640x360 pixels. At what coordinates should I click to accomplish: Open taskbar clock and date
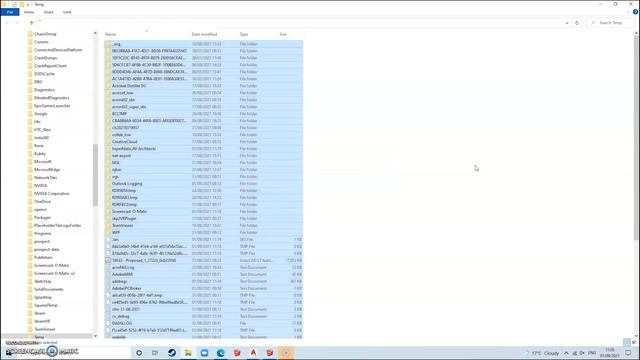610,353
